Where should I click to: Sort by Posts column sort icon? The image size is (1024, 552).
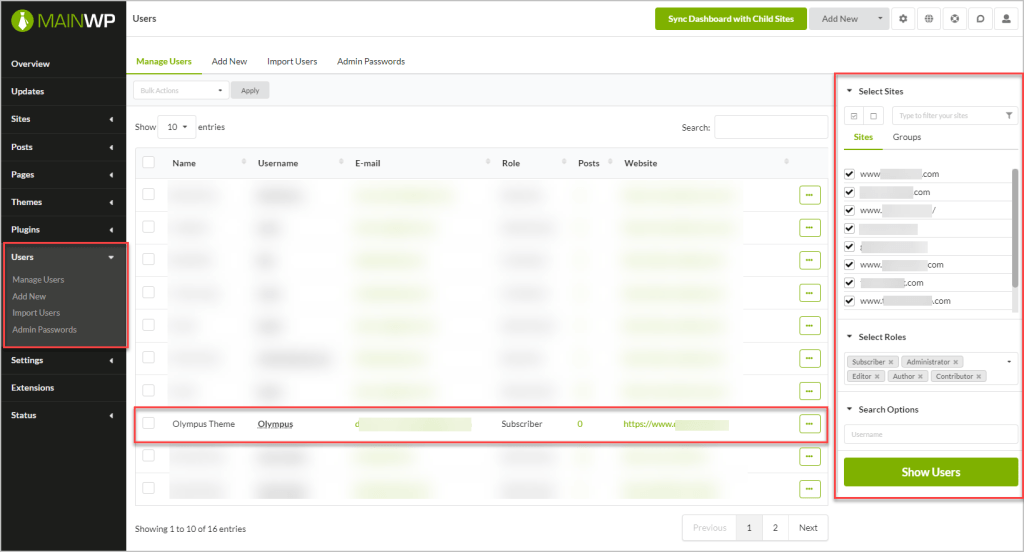(610, 162)
